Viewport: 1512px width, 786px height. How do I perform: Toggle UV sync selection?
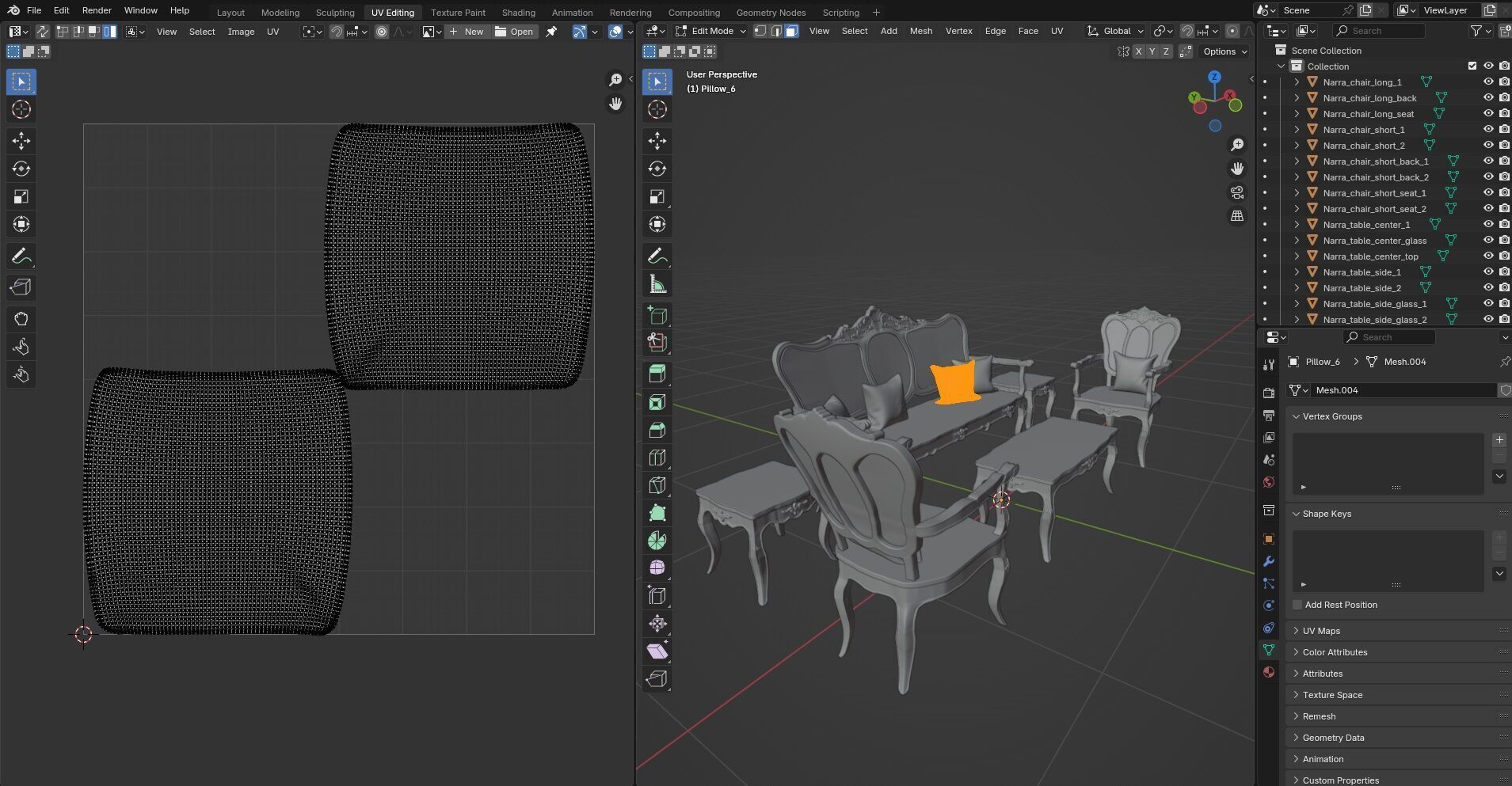click(x=42, y=32)
